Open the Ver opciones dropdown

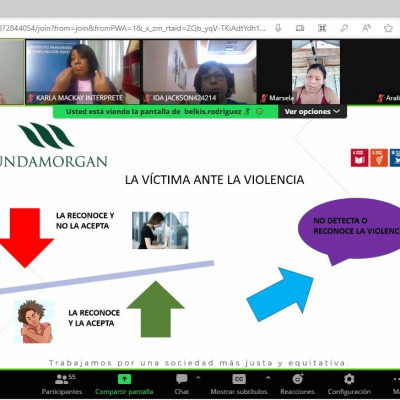[312, 112]
